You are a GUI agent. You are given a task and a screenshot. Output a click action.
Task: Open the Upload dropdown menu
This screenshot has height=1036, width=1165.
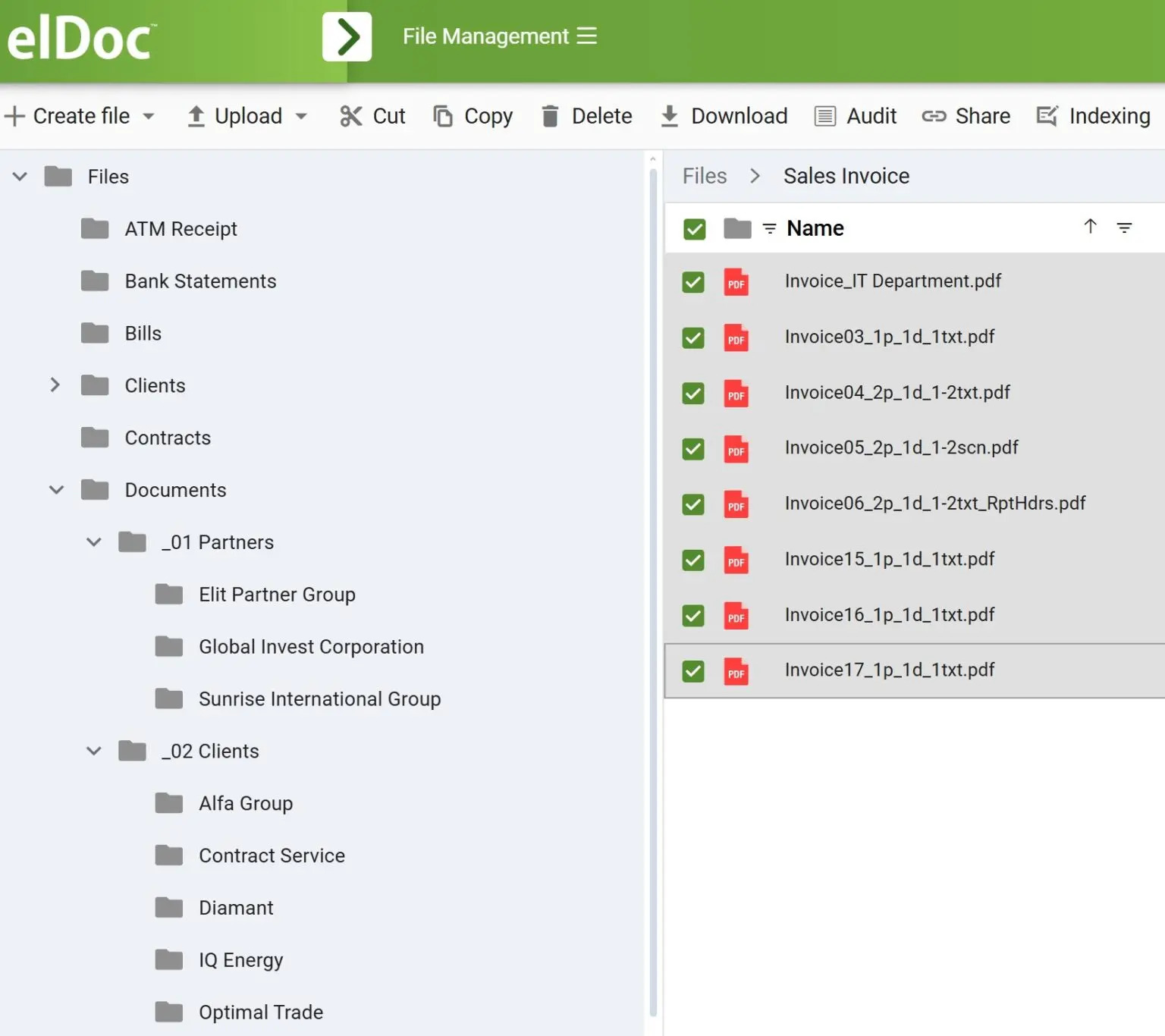(x=301, y=117)
